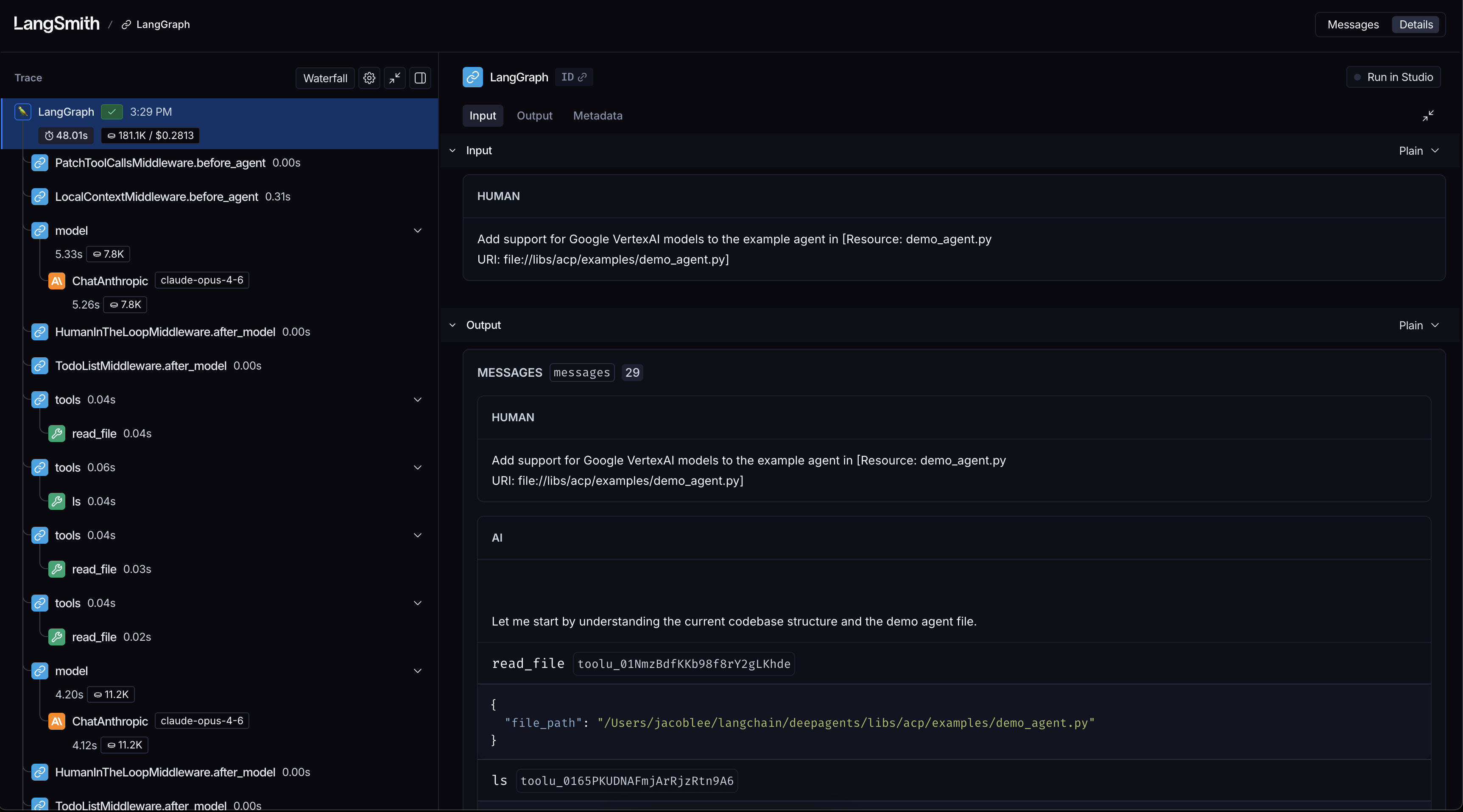1463x812 pixels.
Task: Select the Details view toggle
Action: click(1416, 25)
